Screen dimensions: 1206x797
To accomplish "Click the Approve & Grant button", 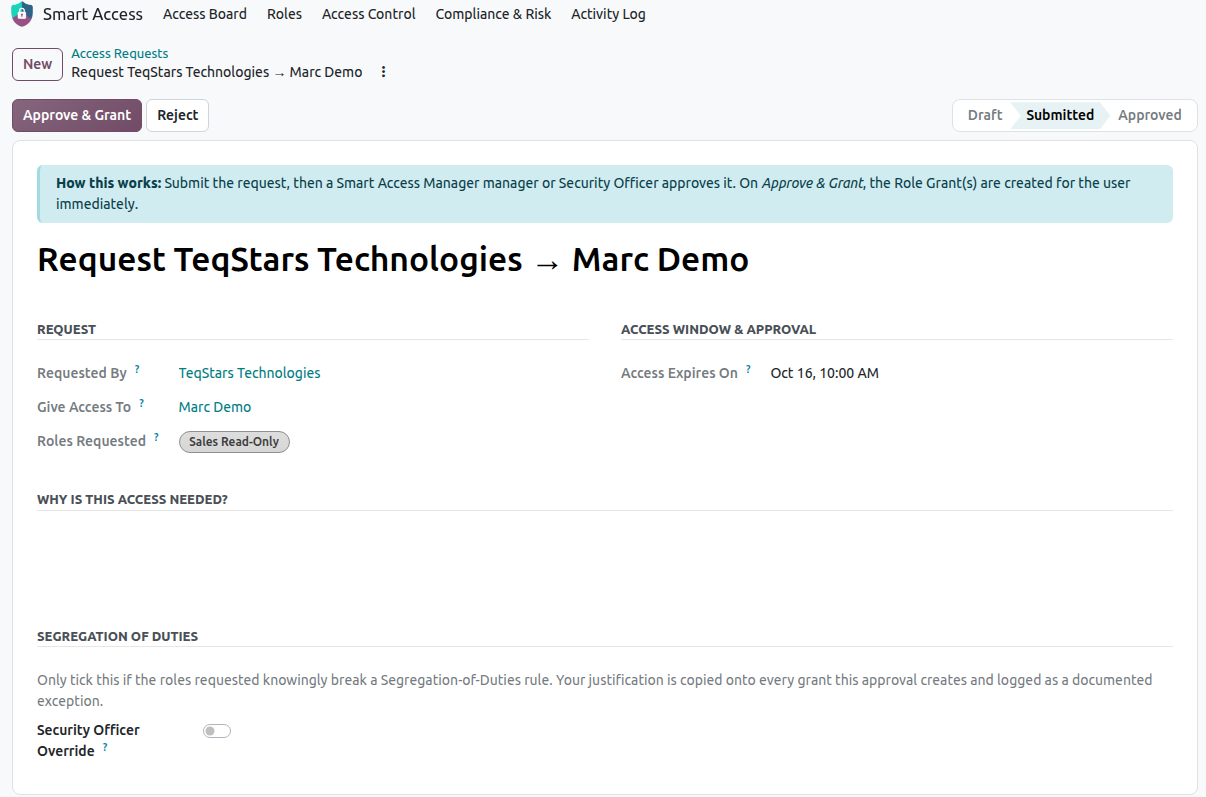I will tap(77, 115).
